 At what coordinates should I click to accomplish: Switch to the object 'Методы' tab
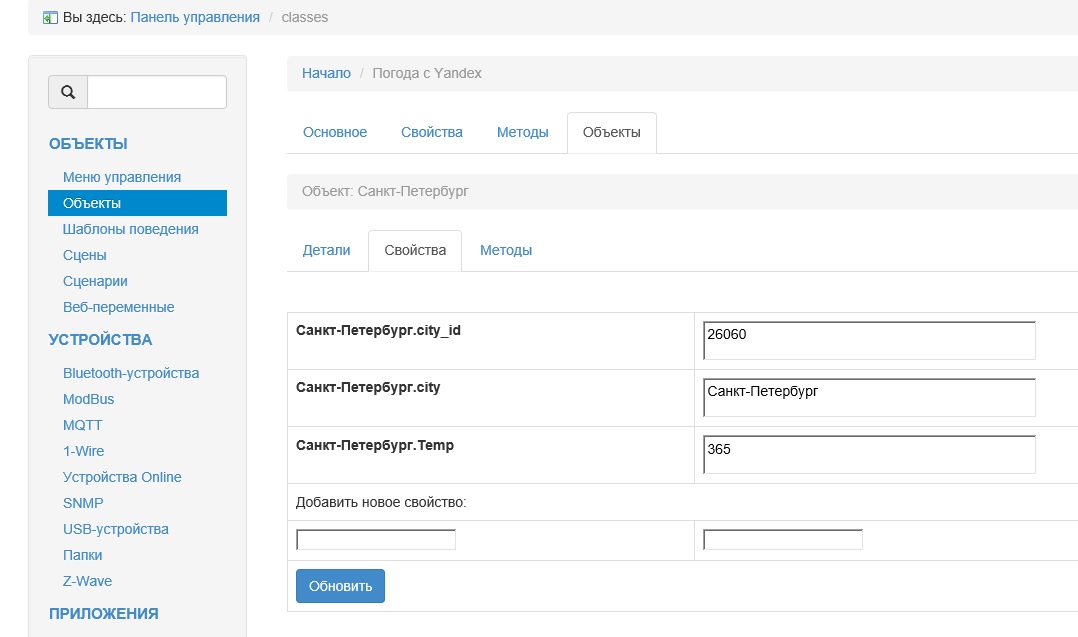pos(506,250)
